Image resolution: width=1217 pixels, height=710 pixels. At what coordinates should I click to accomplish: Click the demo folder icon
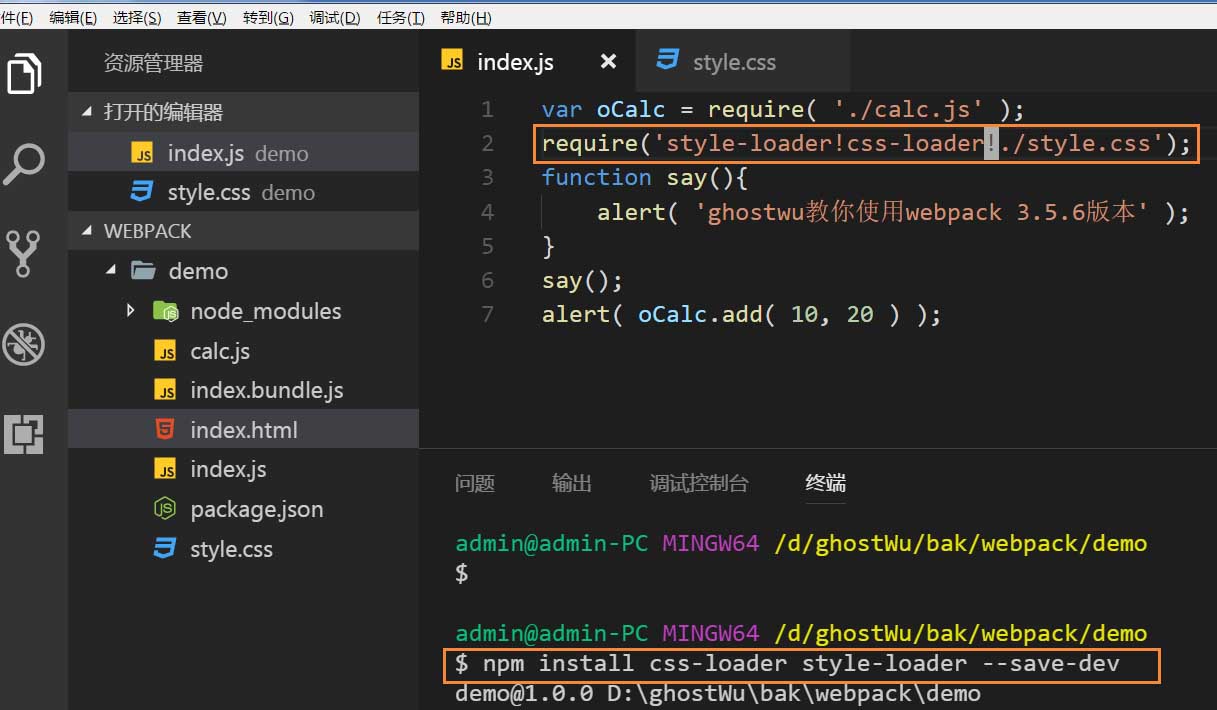143,271
